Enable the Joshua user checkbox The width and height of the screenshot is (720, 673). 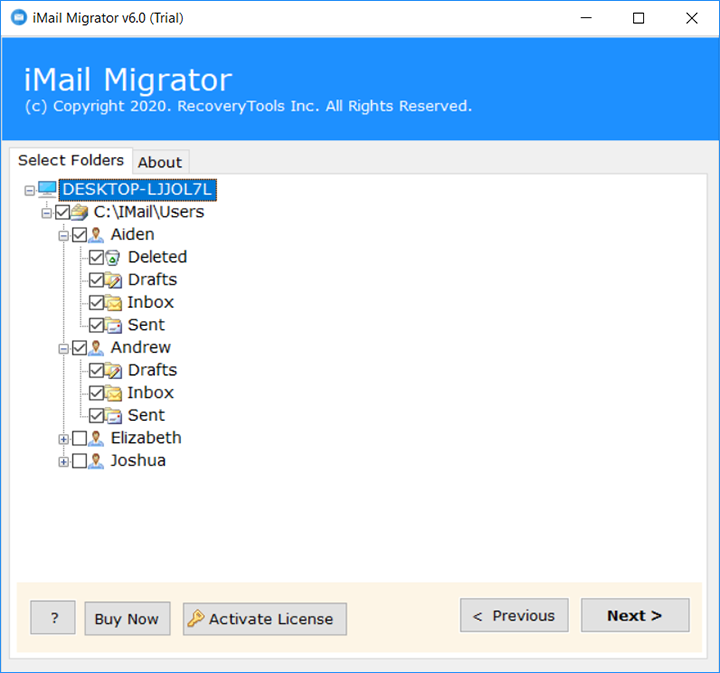pyautogui.click(x=80, y=461)
